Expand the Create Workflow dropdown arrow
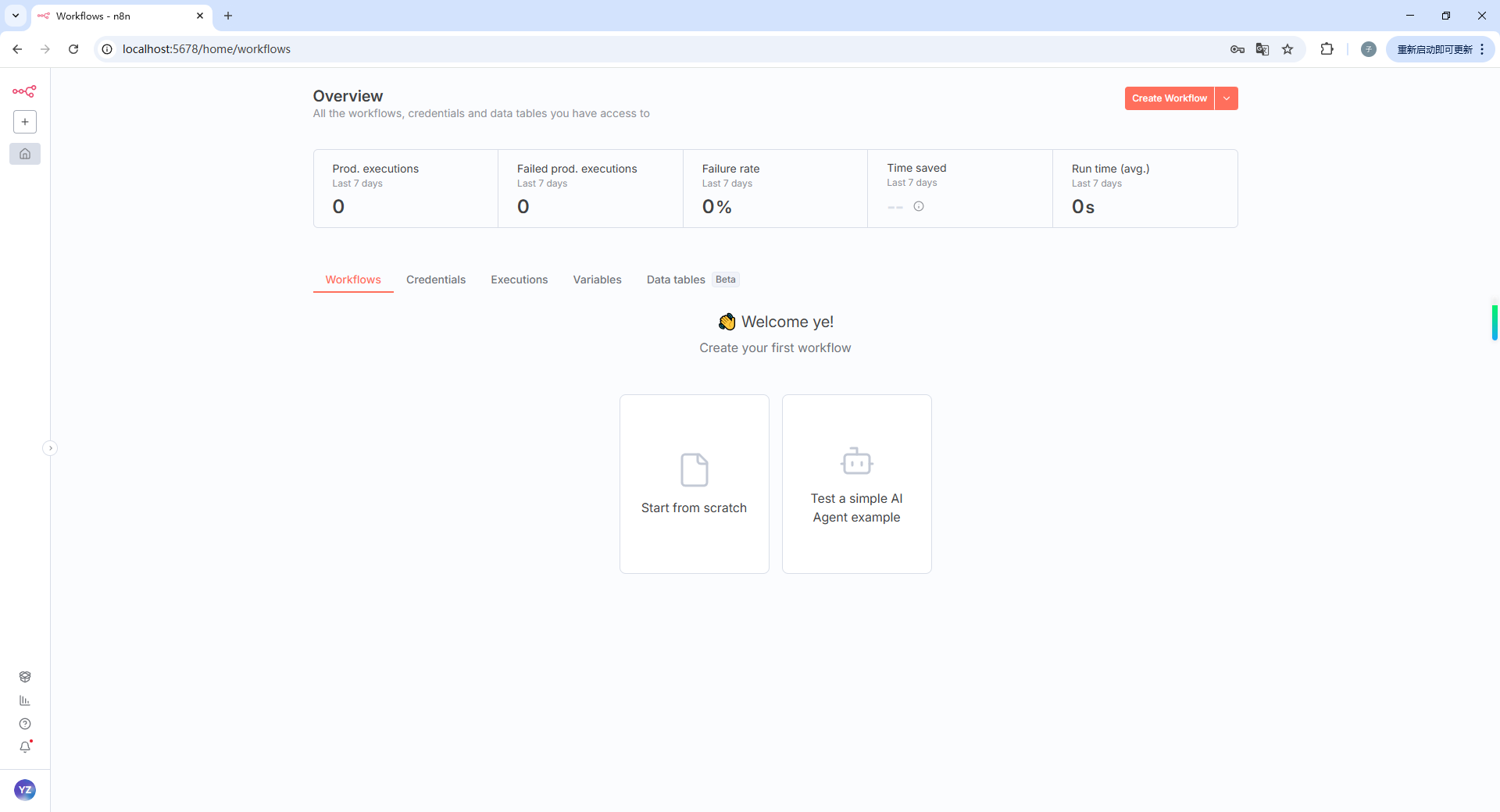This screenshot has height=812, width=1500. (x=1227, y=98)
